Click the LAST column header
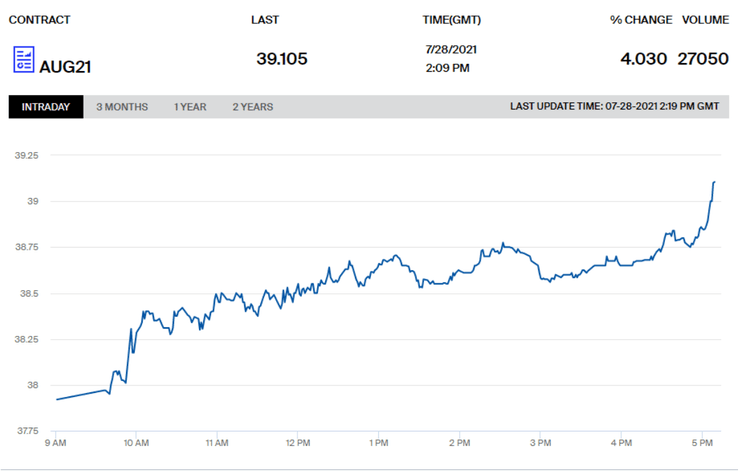This screenshot has height=476, width=740. (x=265, y=20)
